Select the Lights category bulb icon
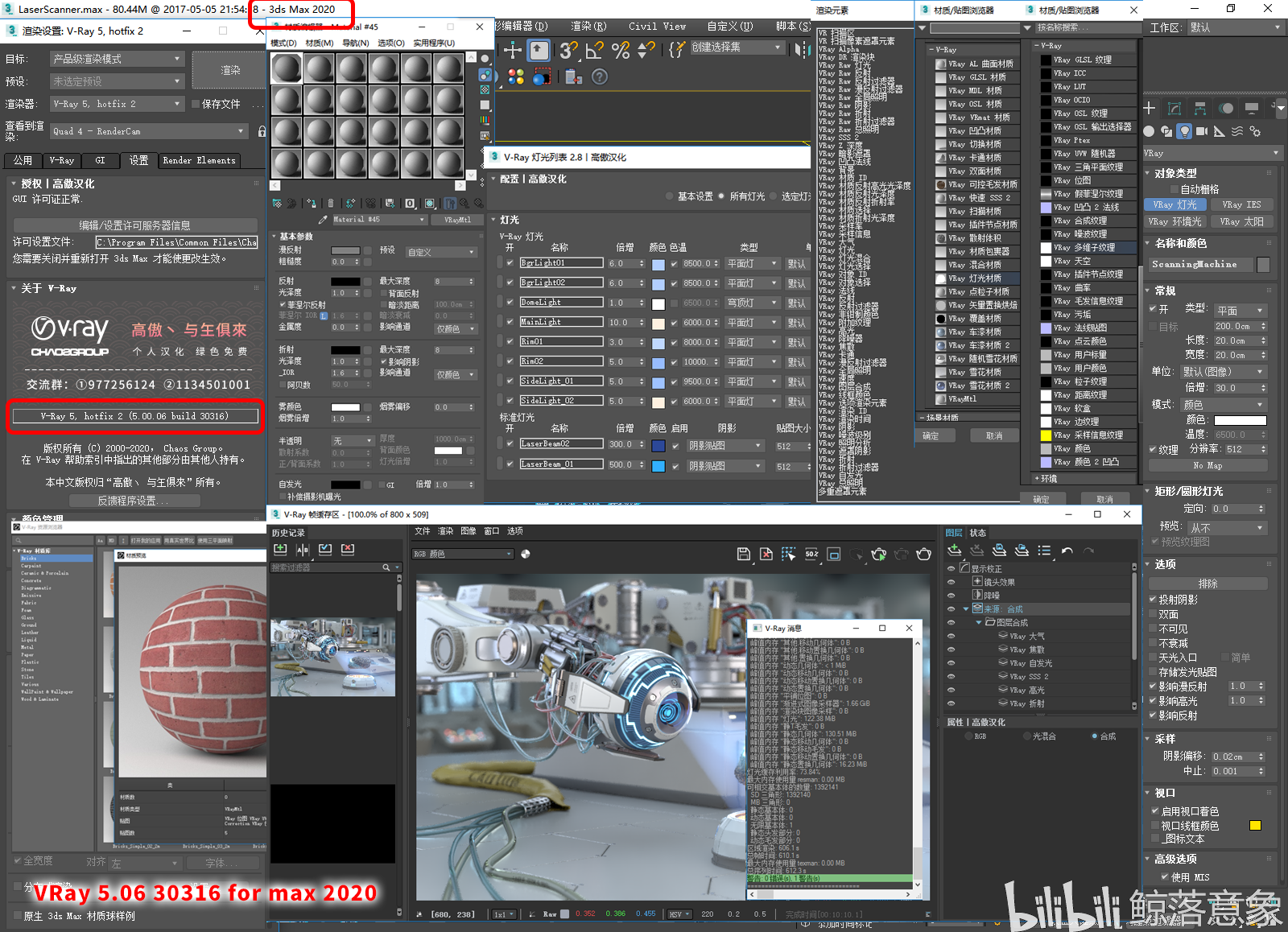This screenshot has height=932, width=1288. (x=1184, y=131)
